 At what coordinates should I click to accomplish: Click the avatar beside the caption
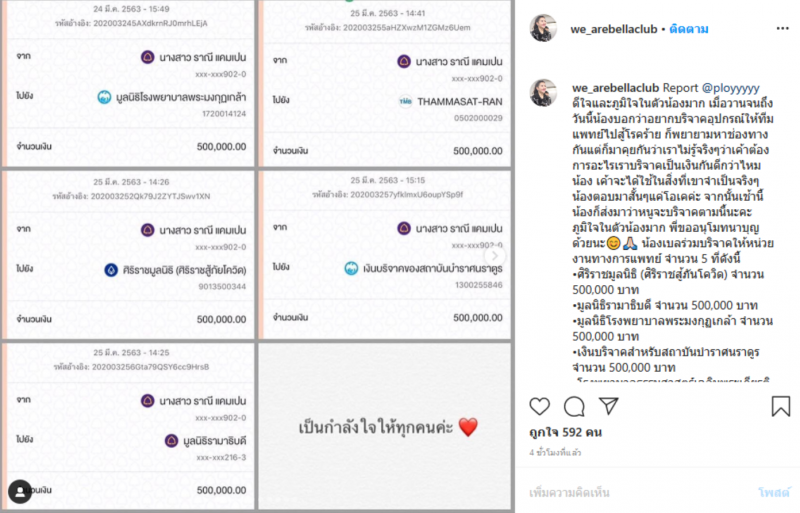click(543, 93)
